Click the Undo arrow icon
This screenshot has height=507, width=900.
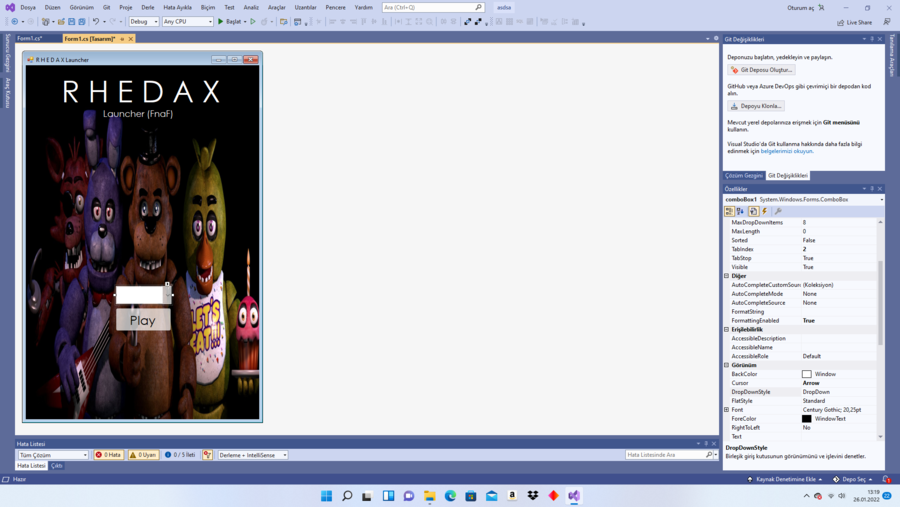click(96, 22)
